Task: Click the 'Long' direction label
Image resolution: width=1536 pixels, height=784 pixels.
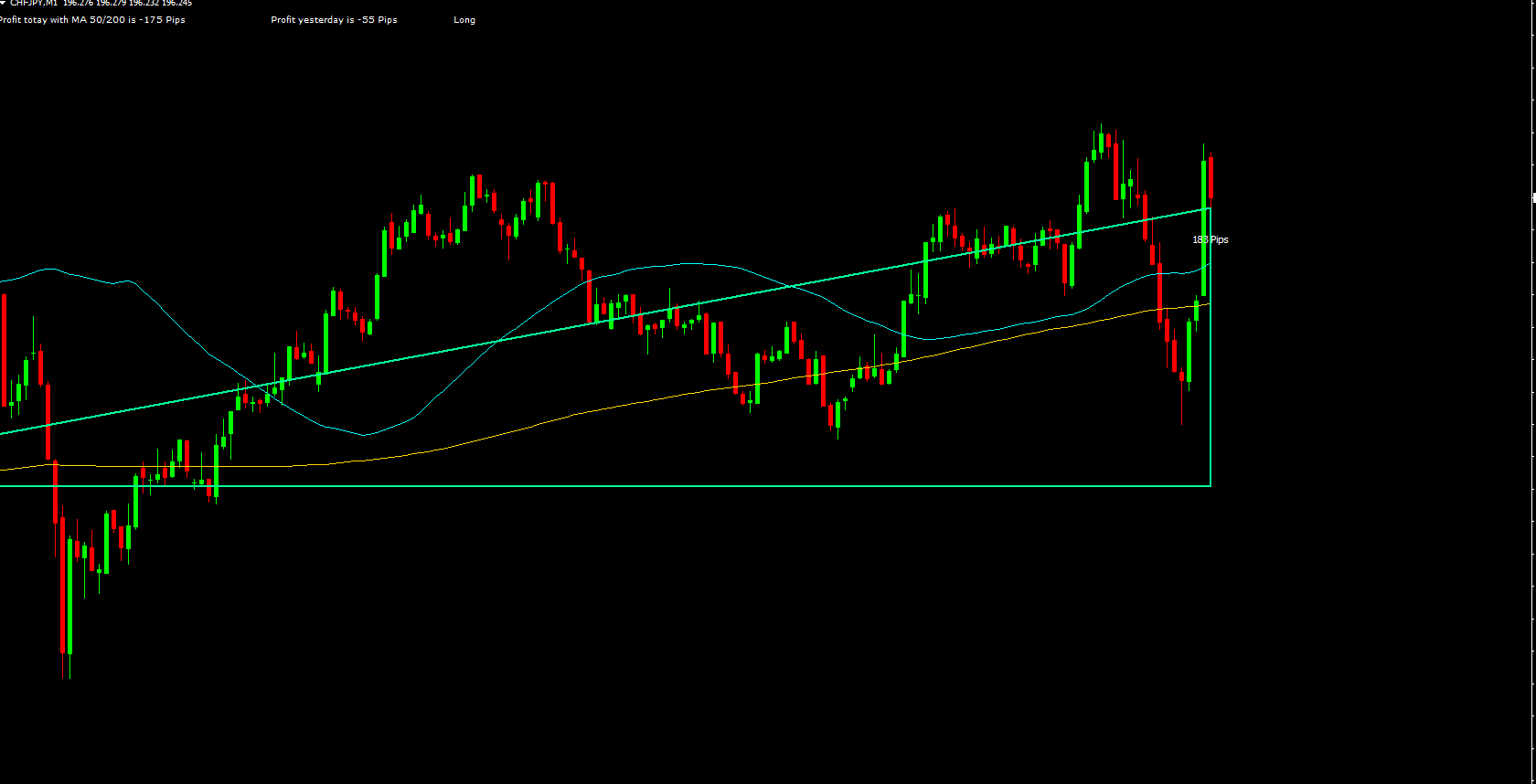Action: tap(464, 20)
